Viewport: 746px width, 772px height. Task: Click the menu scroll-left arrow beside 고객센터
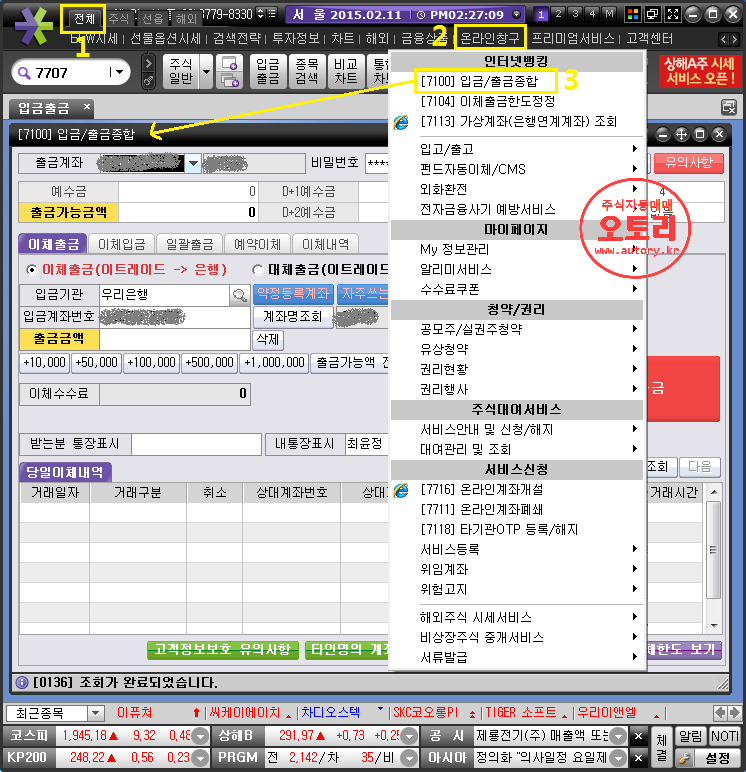click(x=723, y=39)
